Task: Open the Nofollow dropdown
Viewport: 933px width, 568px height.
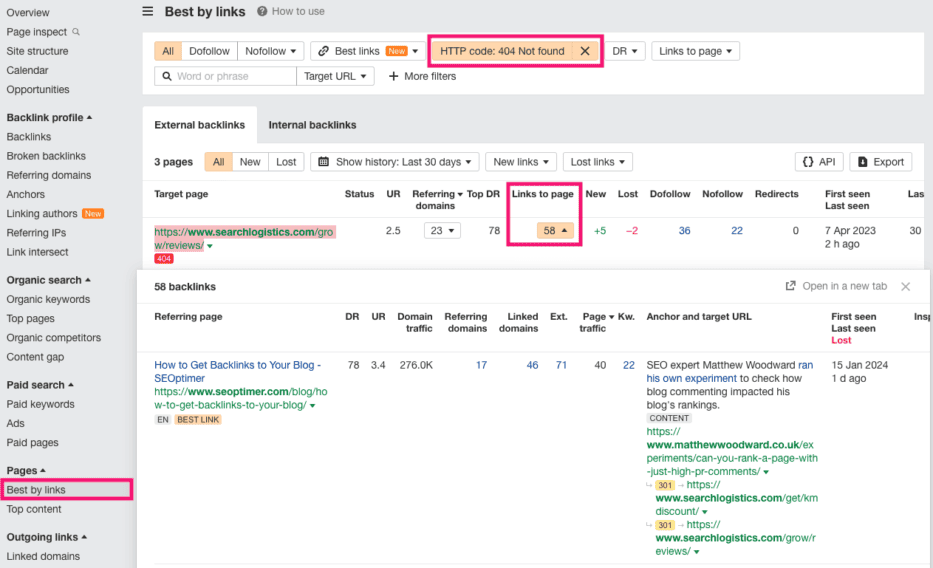Action: [x=271, y=51]
